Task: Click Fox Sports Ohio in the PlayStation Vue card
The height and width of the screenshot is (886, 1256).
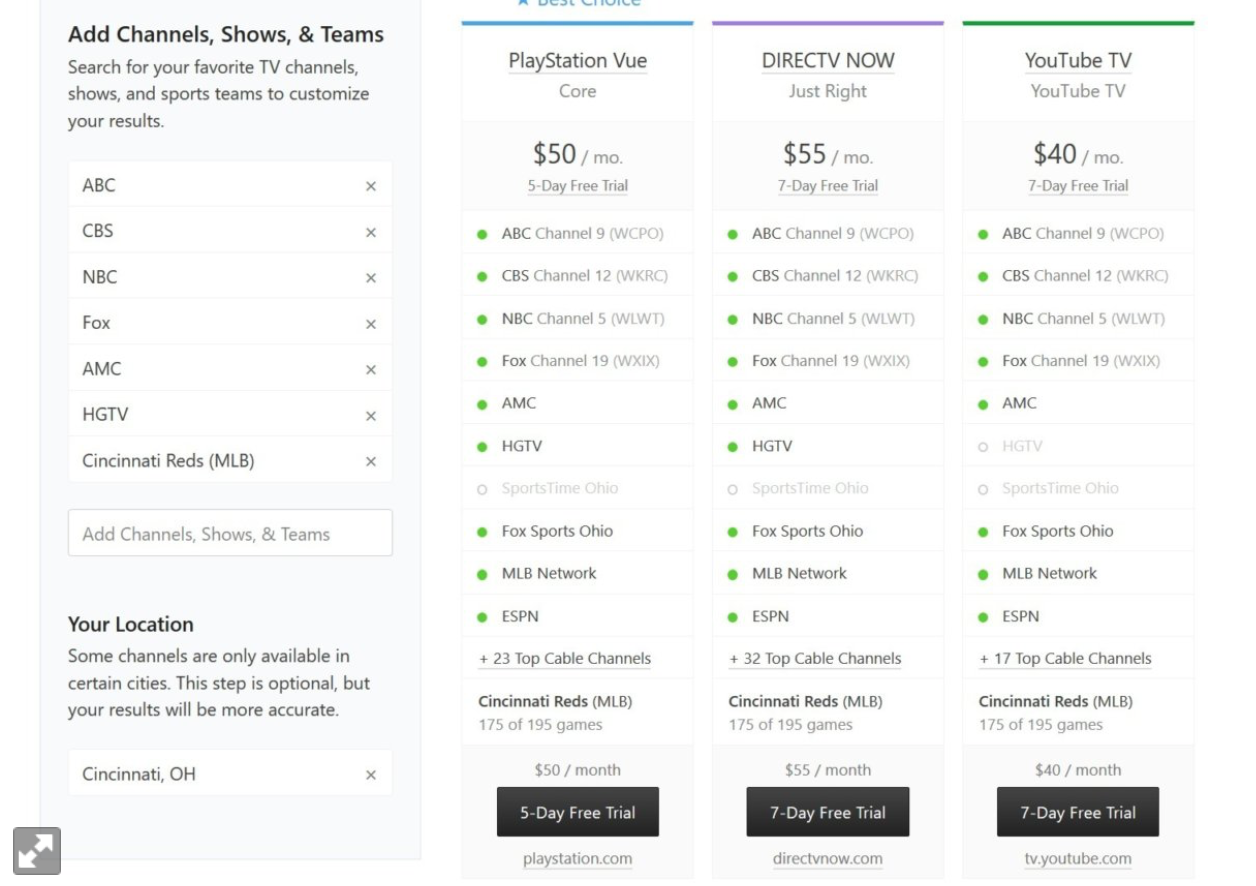Action: (557, 531)
